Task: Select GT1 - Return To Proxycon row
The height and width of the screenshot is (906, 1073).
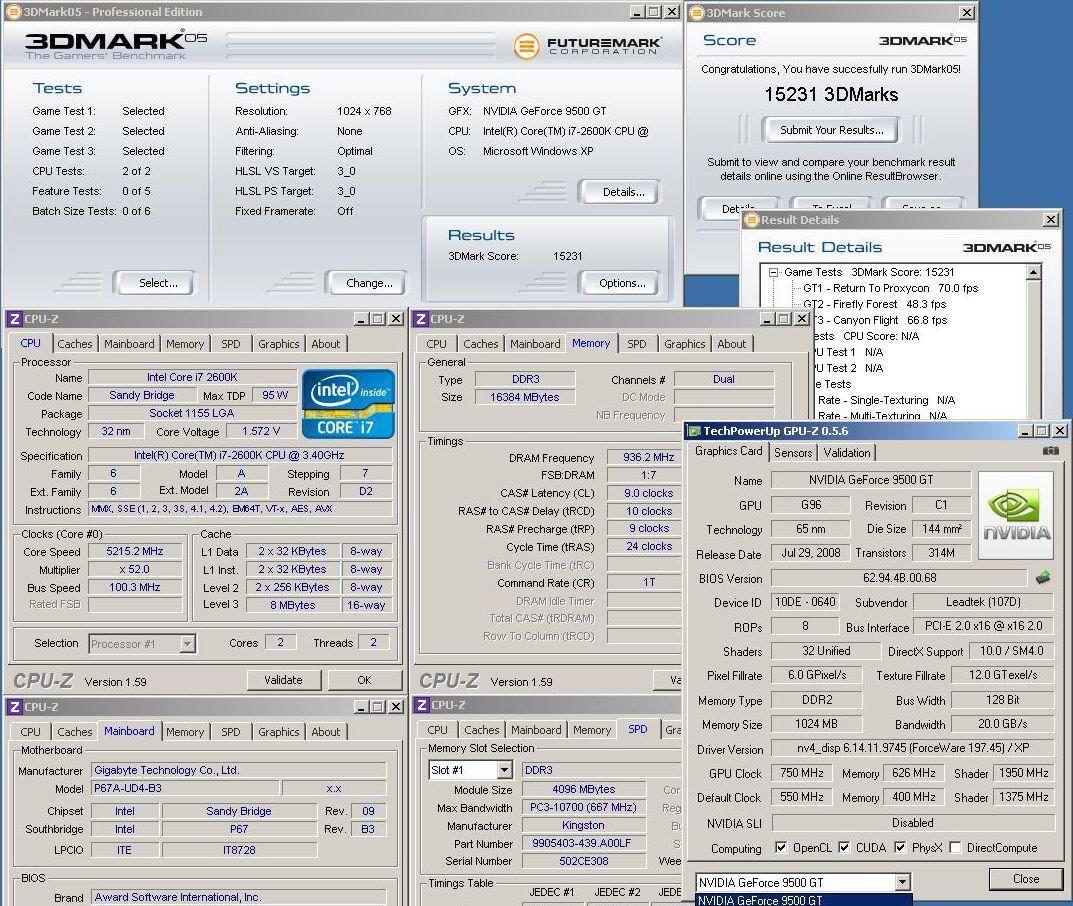Action: click(890, 288)
